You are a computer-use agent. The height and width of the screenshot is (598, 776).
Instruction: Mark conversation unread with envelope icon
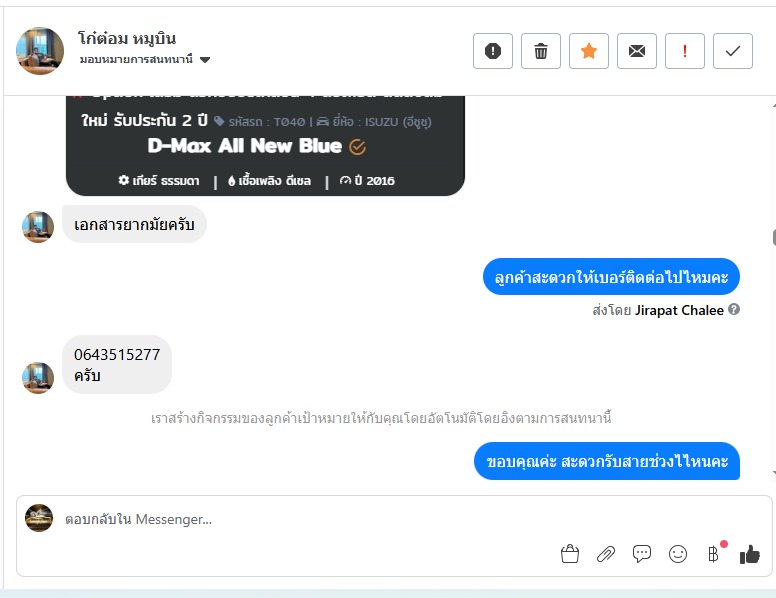tap(636, 51)
